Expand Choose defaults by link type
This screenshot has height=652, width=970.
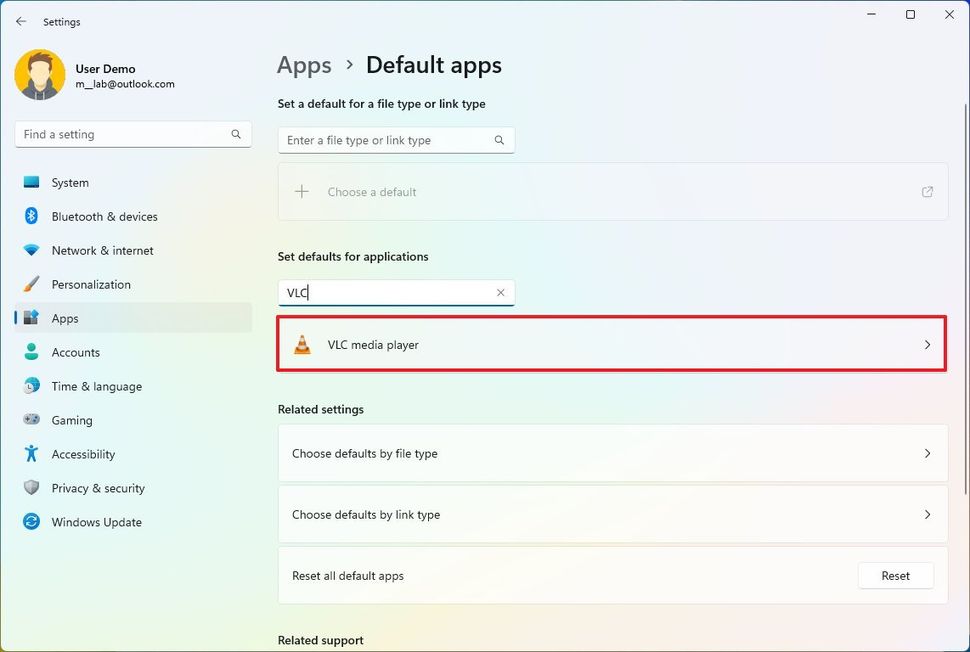[611, 514]
